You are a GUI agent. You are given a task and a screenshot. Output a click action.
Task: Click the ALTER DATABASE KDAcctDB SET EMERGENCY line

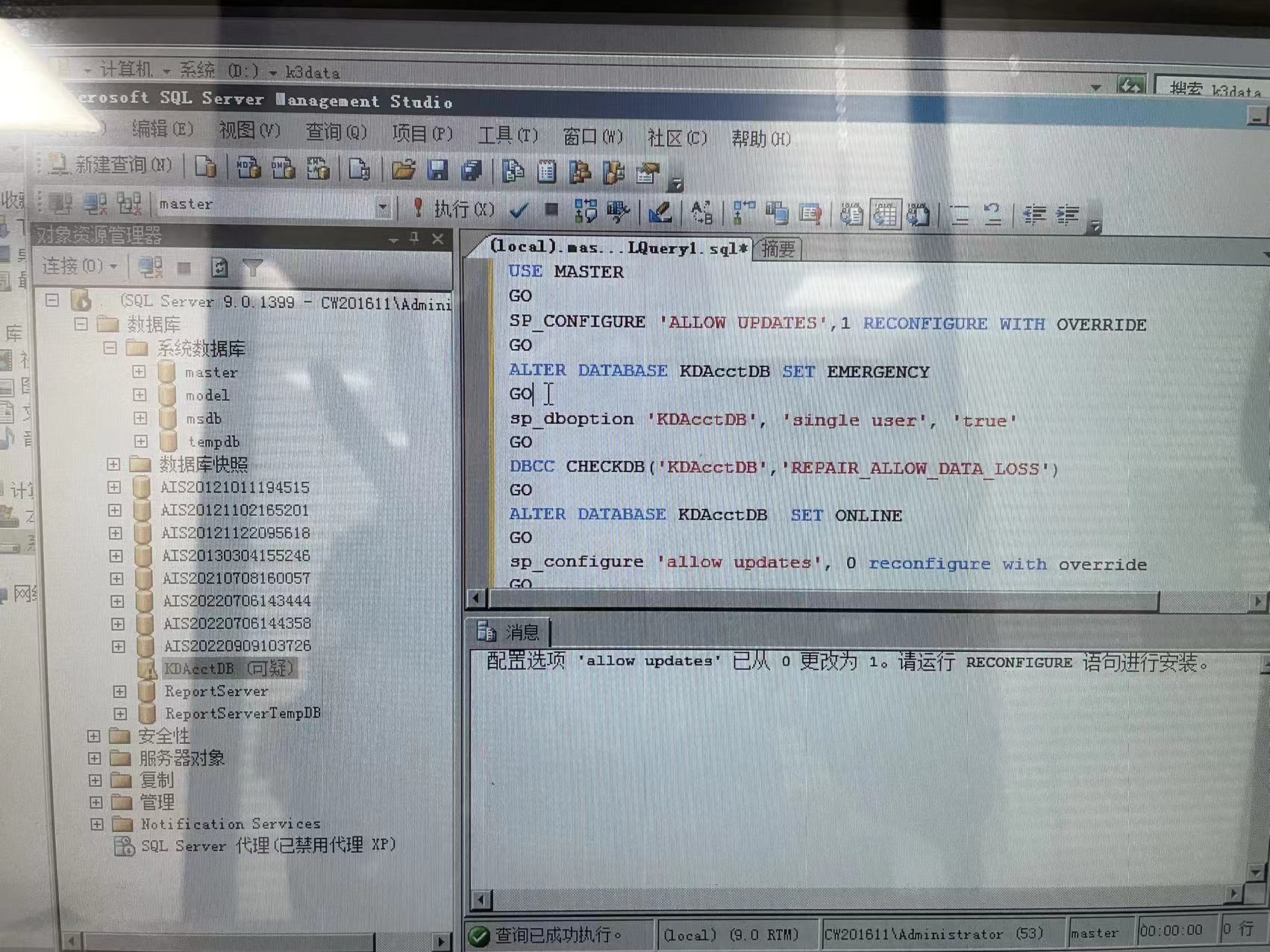[719, 371]
